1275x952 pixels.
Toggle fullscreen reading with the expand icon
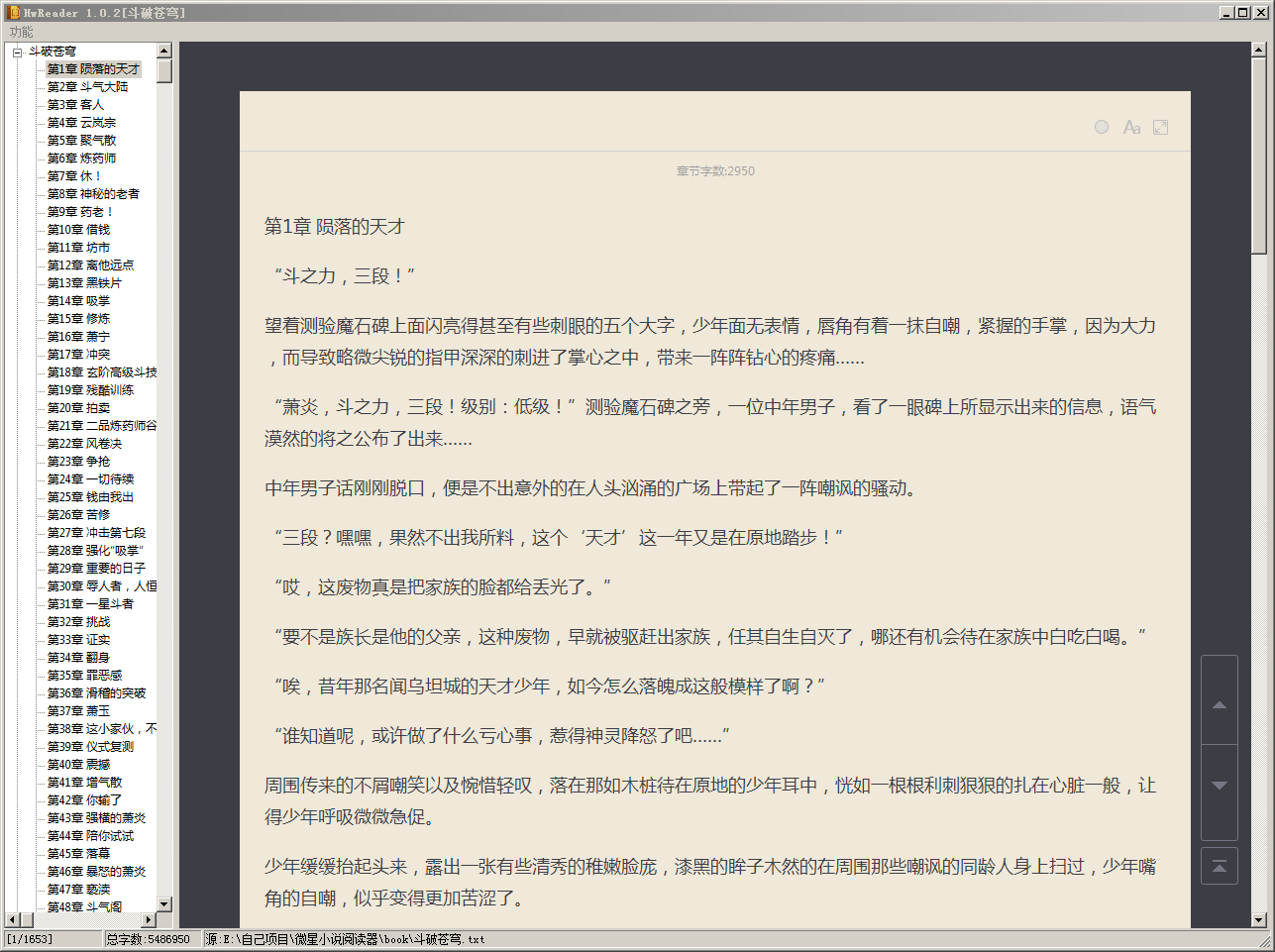coord(1161,127)
